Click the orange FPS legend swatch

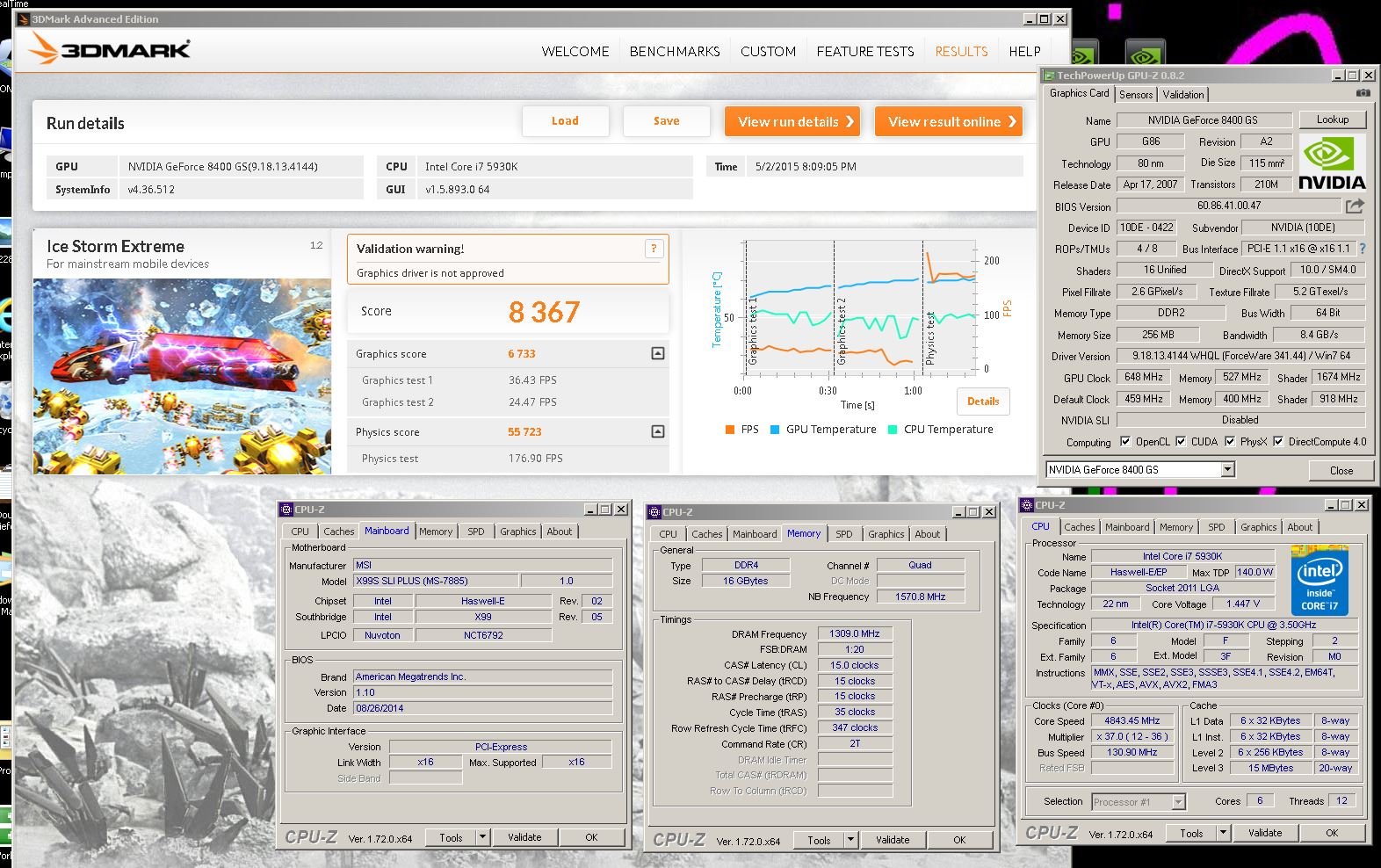(x=730, y=430)
